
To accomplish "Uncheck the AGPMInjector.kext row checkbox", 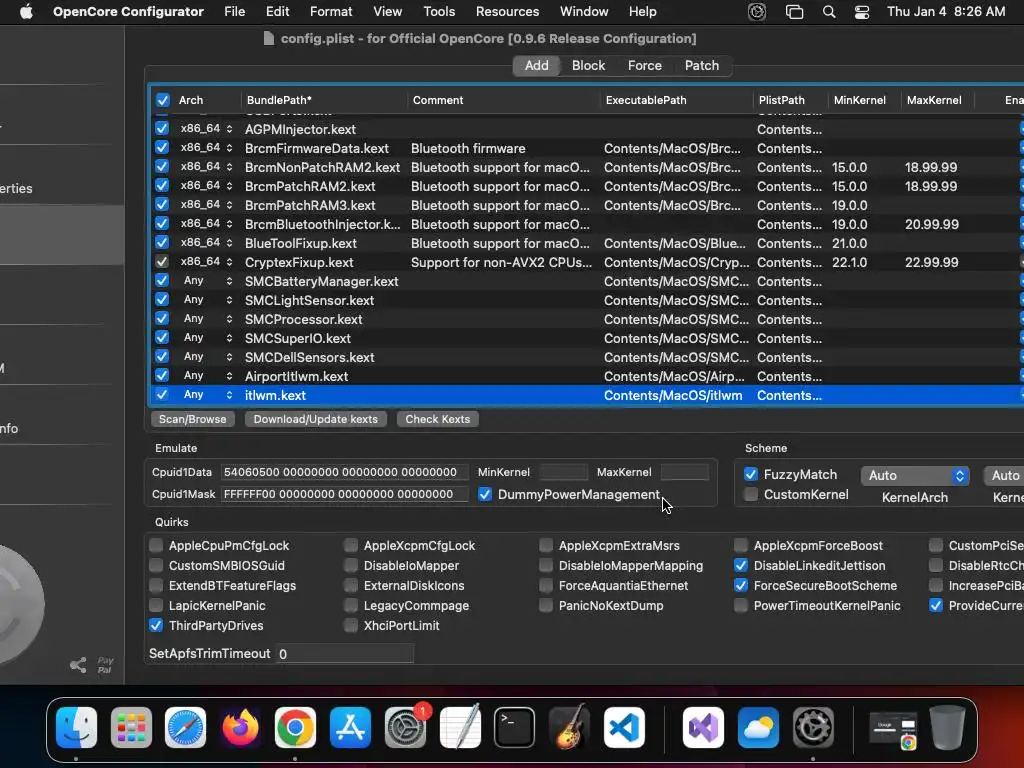I will coord(162,129).
